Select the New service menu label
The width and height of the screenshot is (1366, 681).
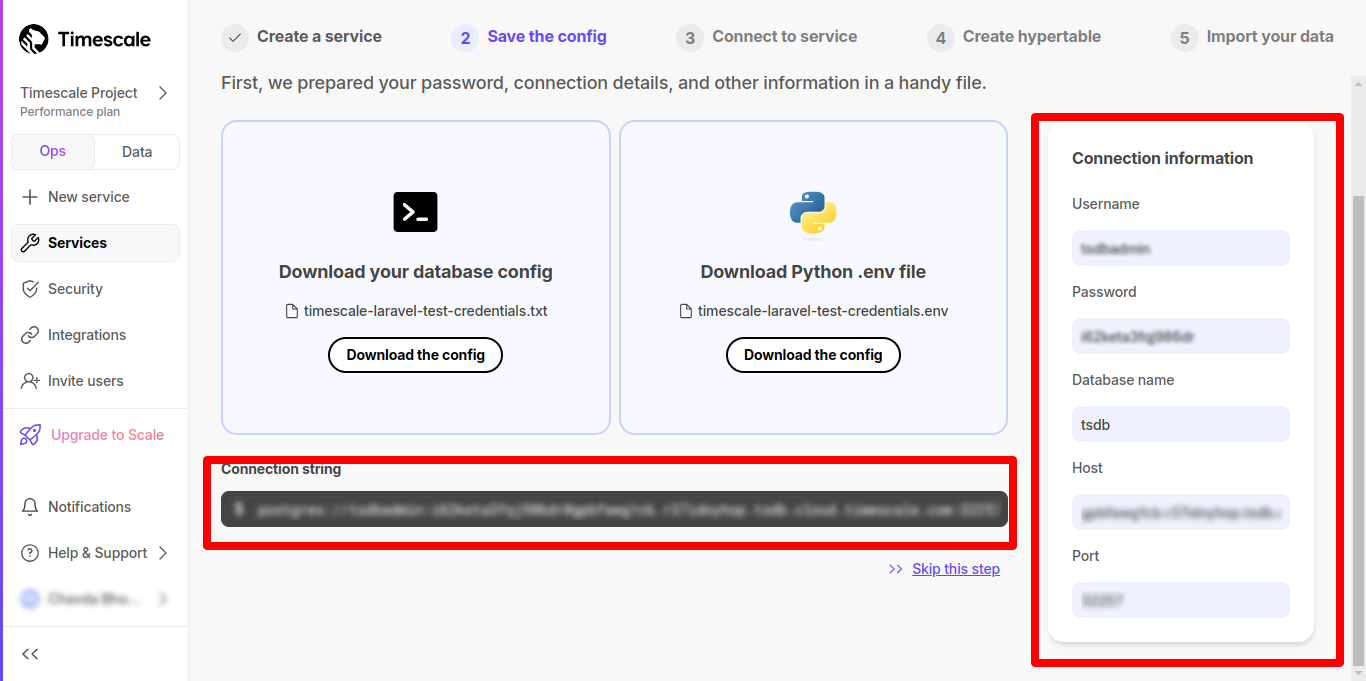click(89, 197)
